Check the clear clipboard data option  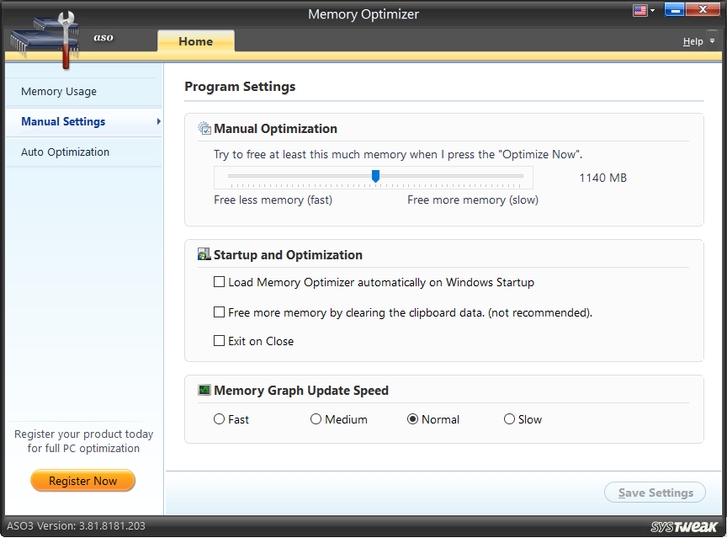tap(219, 312)
